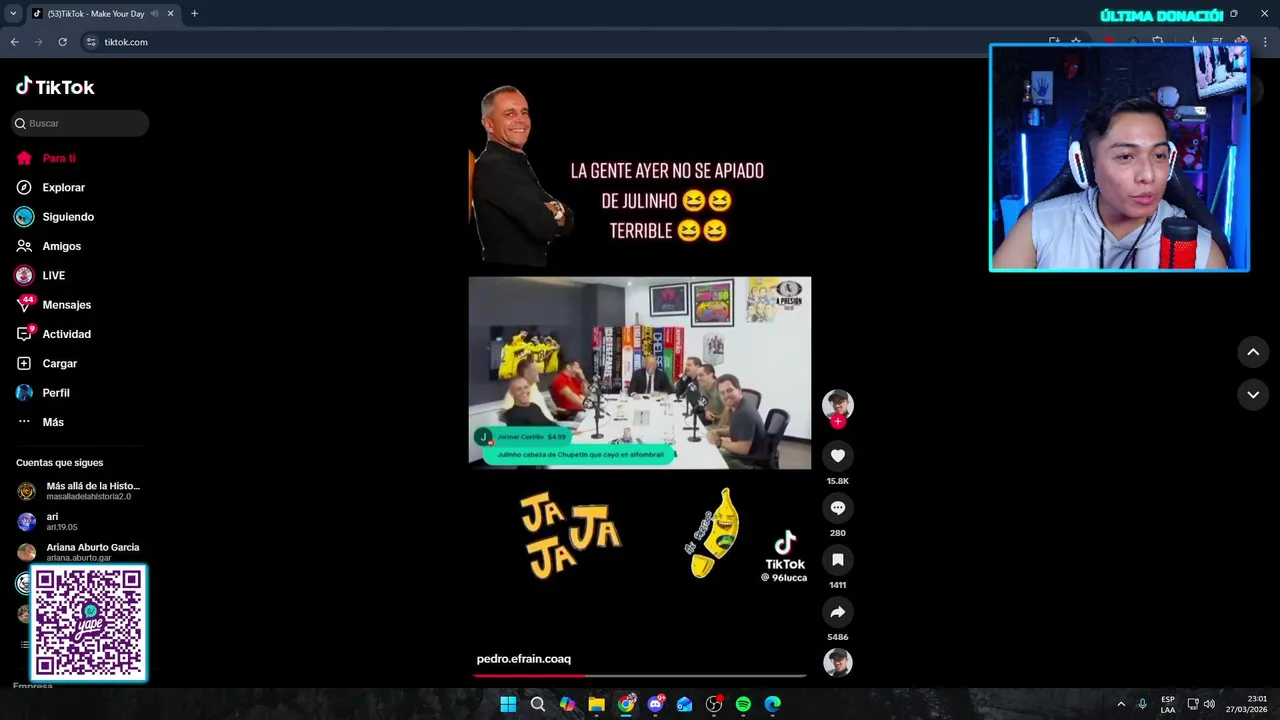Select the TikTok - Make Your Day tab

coord(95,14)
